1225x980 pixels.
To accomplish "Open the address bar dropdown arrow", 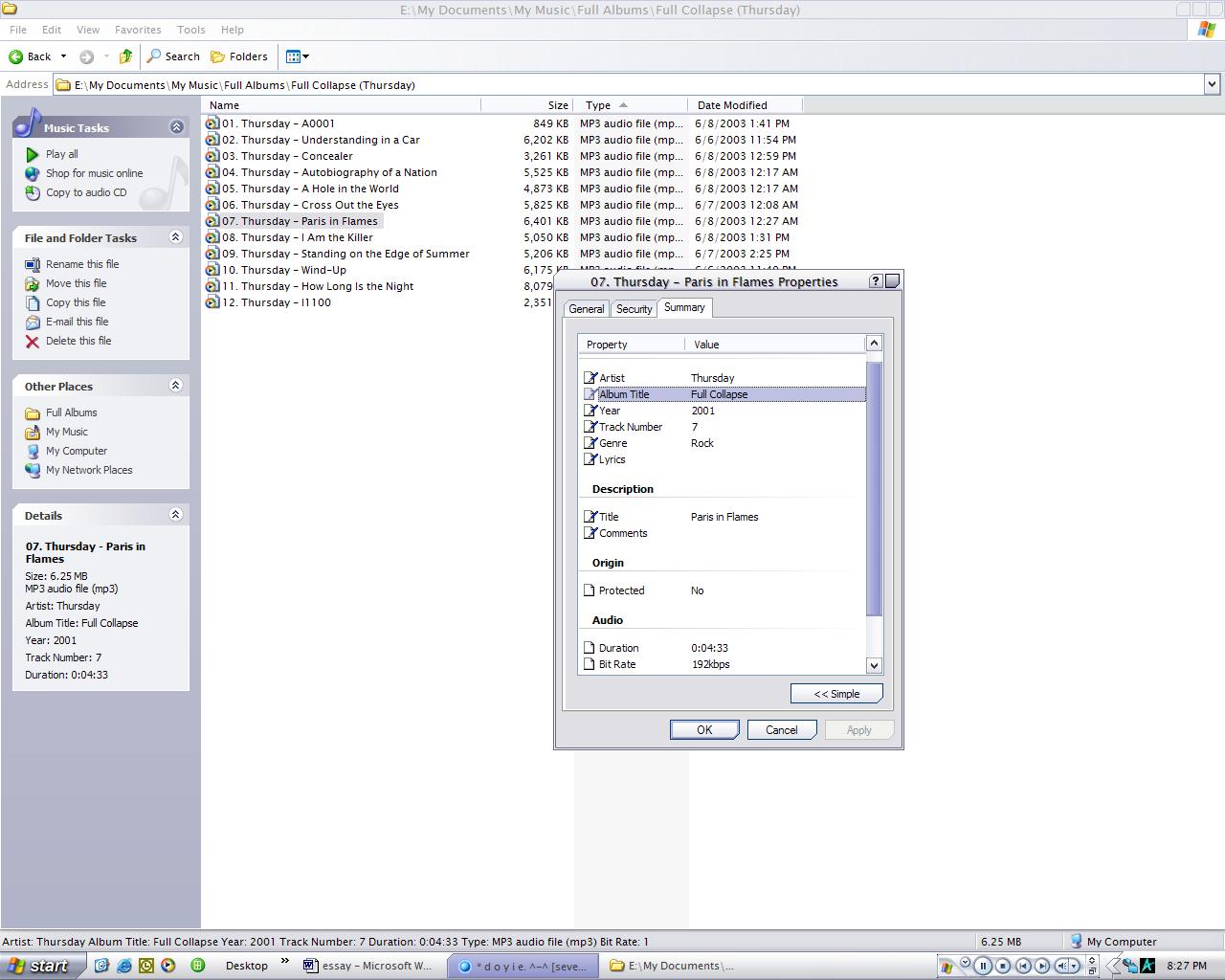I will [x=1212, y=84].
